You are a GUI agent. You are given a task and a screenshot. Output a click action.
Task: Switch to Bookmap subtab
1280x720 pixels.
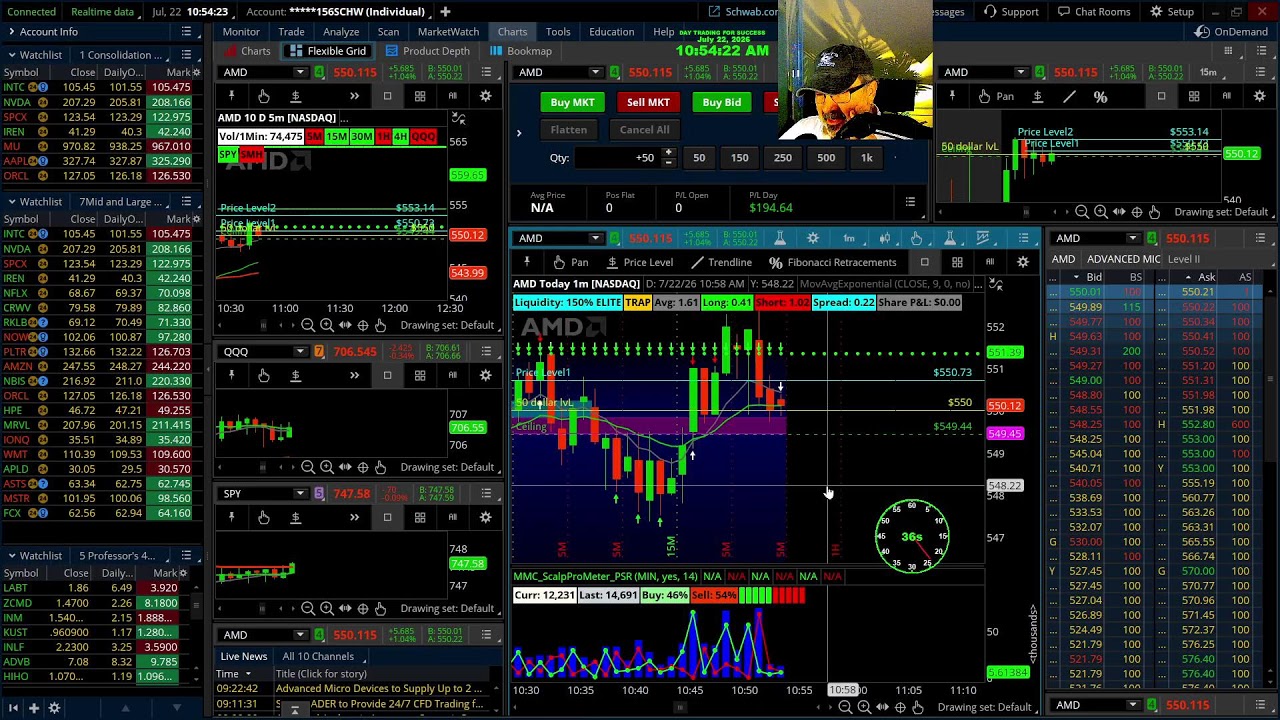pyautogui.click(x=520, y=51)
